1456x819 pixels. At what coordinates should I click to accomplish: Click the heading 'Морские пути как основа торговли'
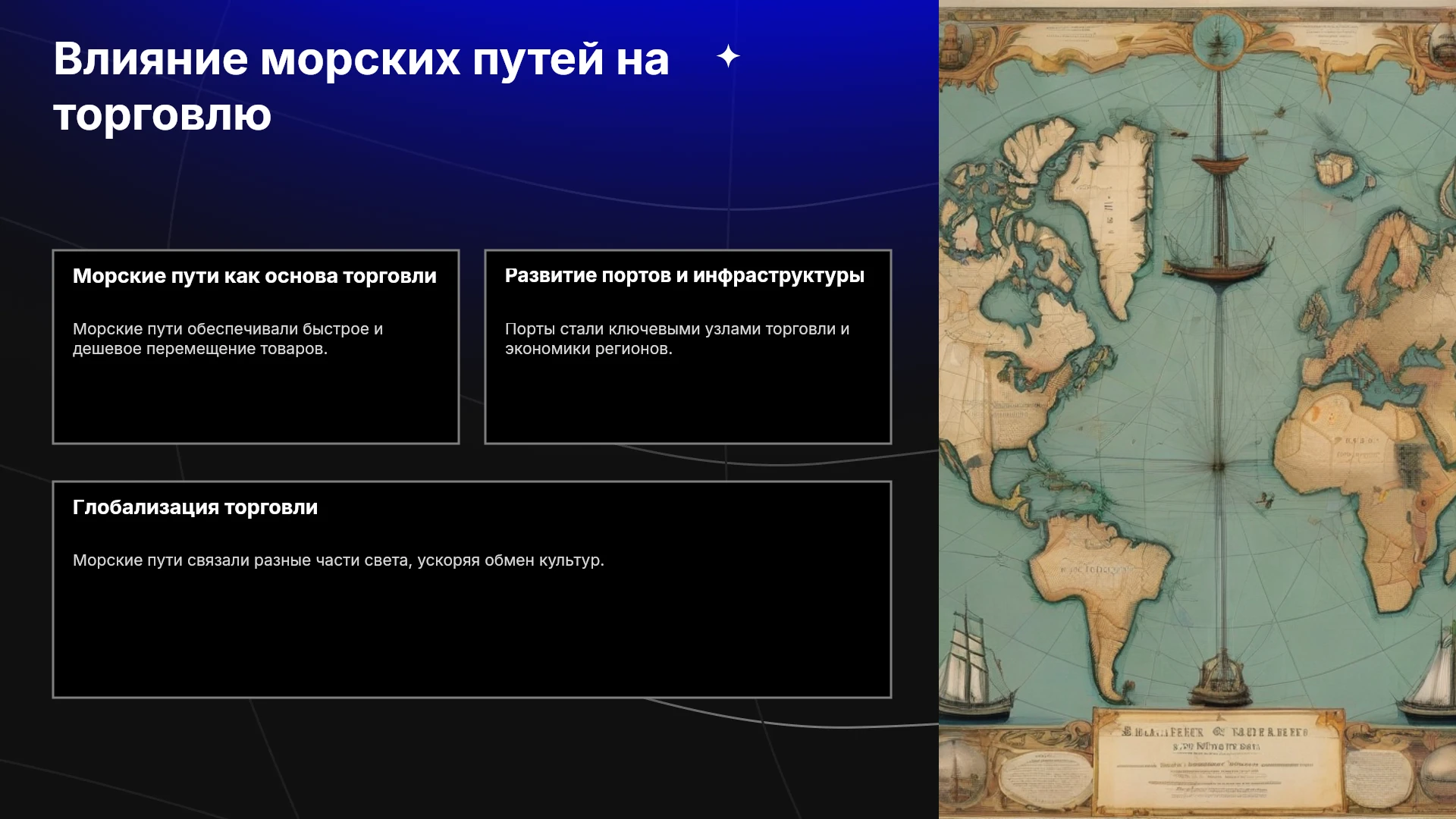pos(255,276)
